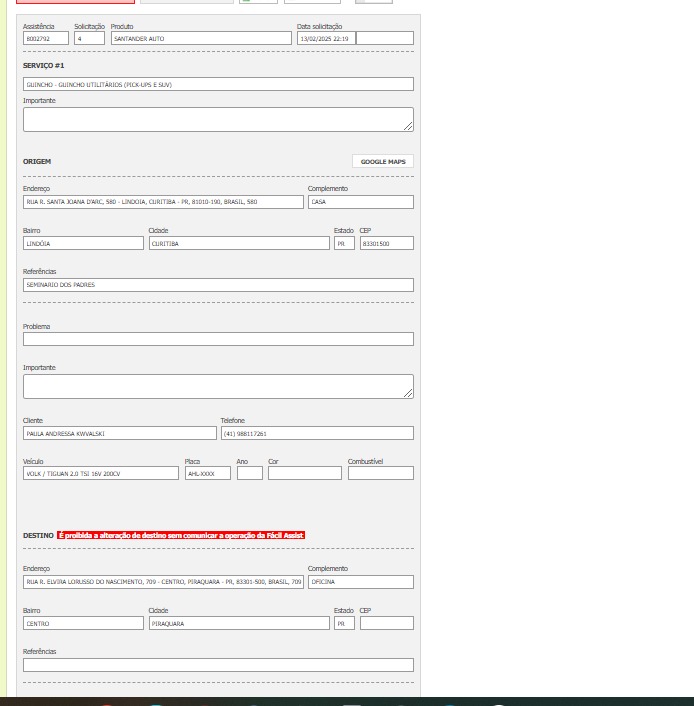Focus the Bairro field showing CENTRO

point(83,623)
